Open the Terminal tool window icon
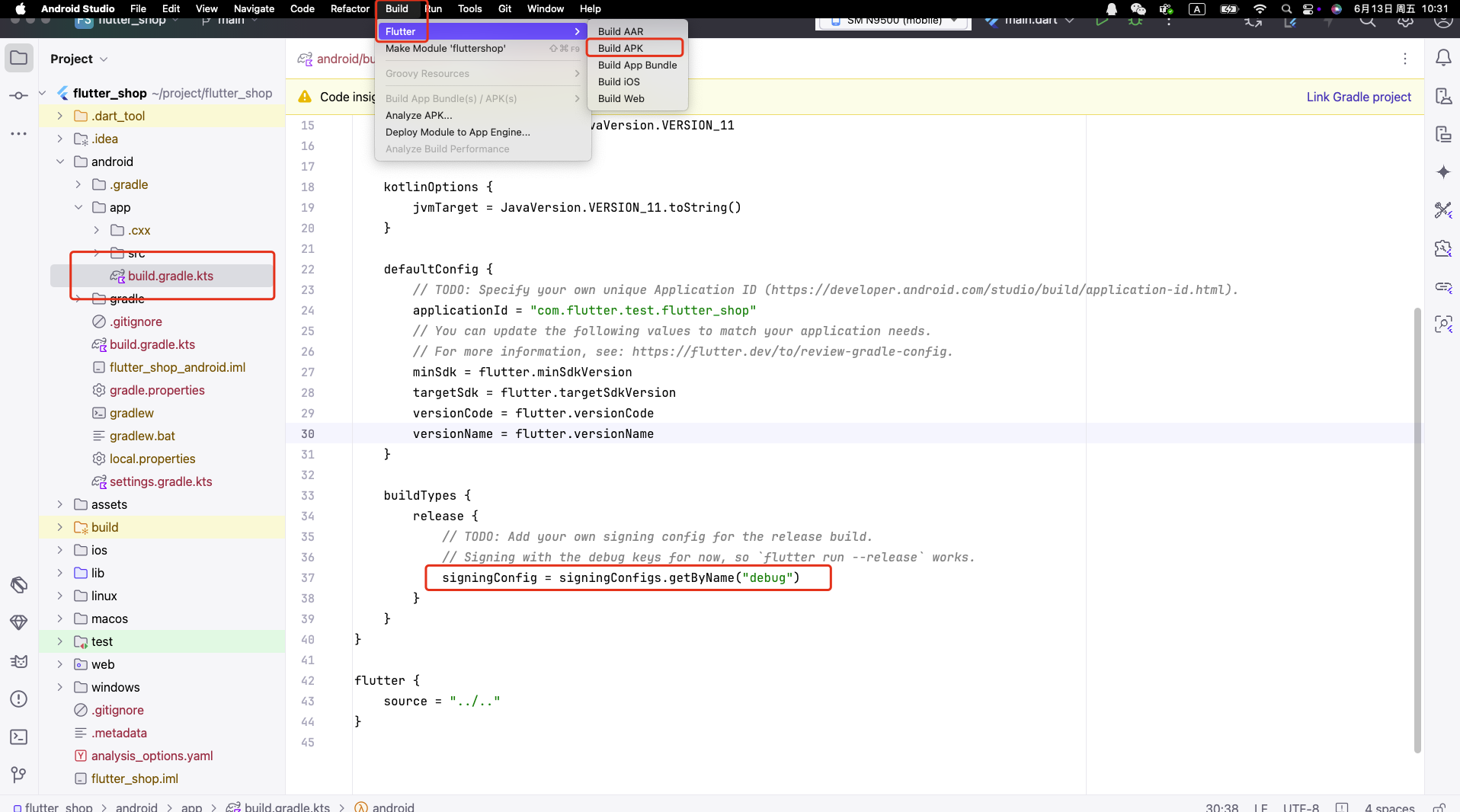1460x812 pixels. [19, 737]
